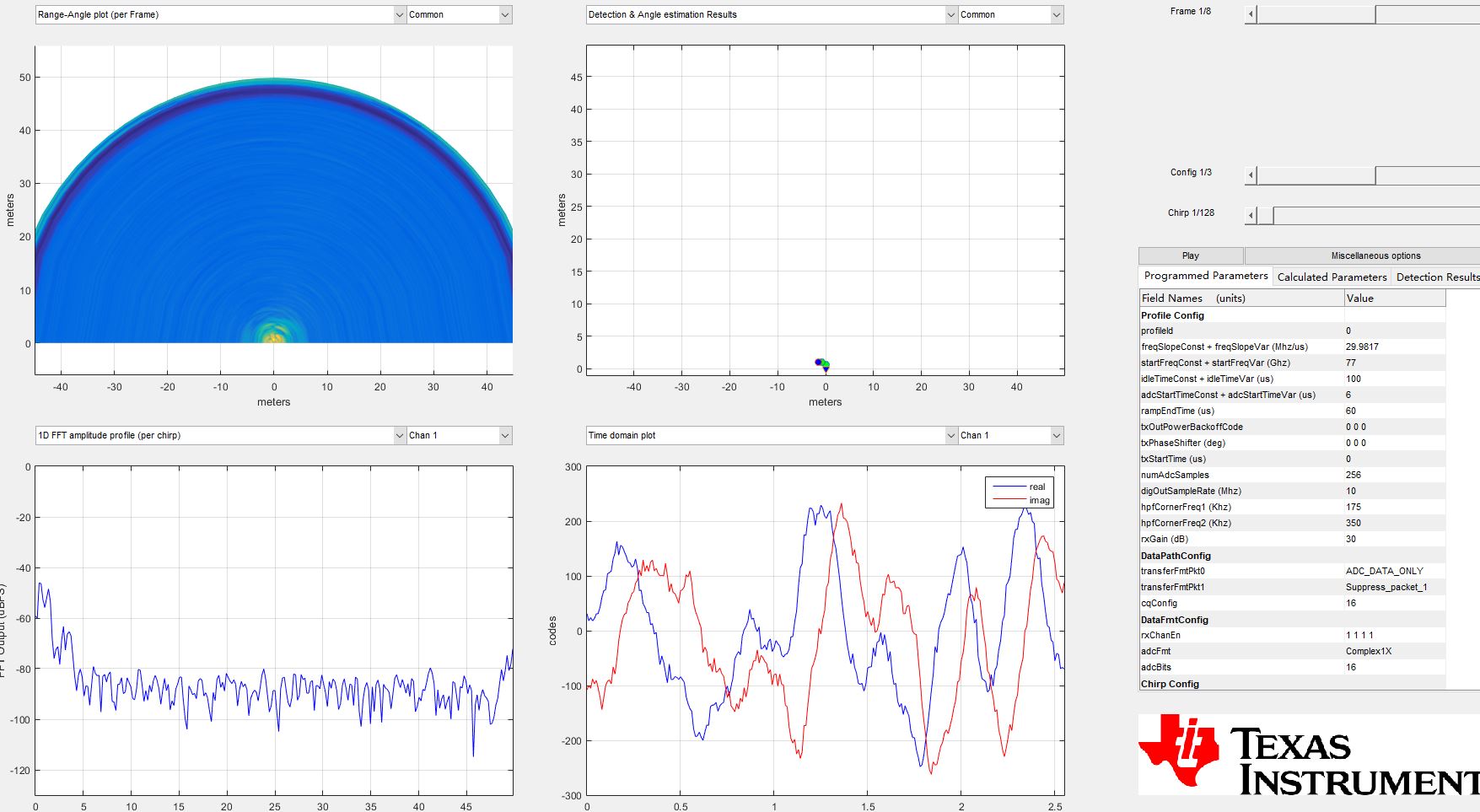This screenshot has height=812, width=1480.
Task: Select the "numAdcSamples" row
Action: click(1292, 475)
